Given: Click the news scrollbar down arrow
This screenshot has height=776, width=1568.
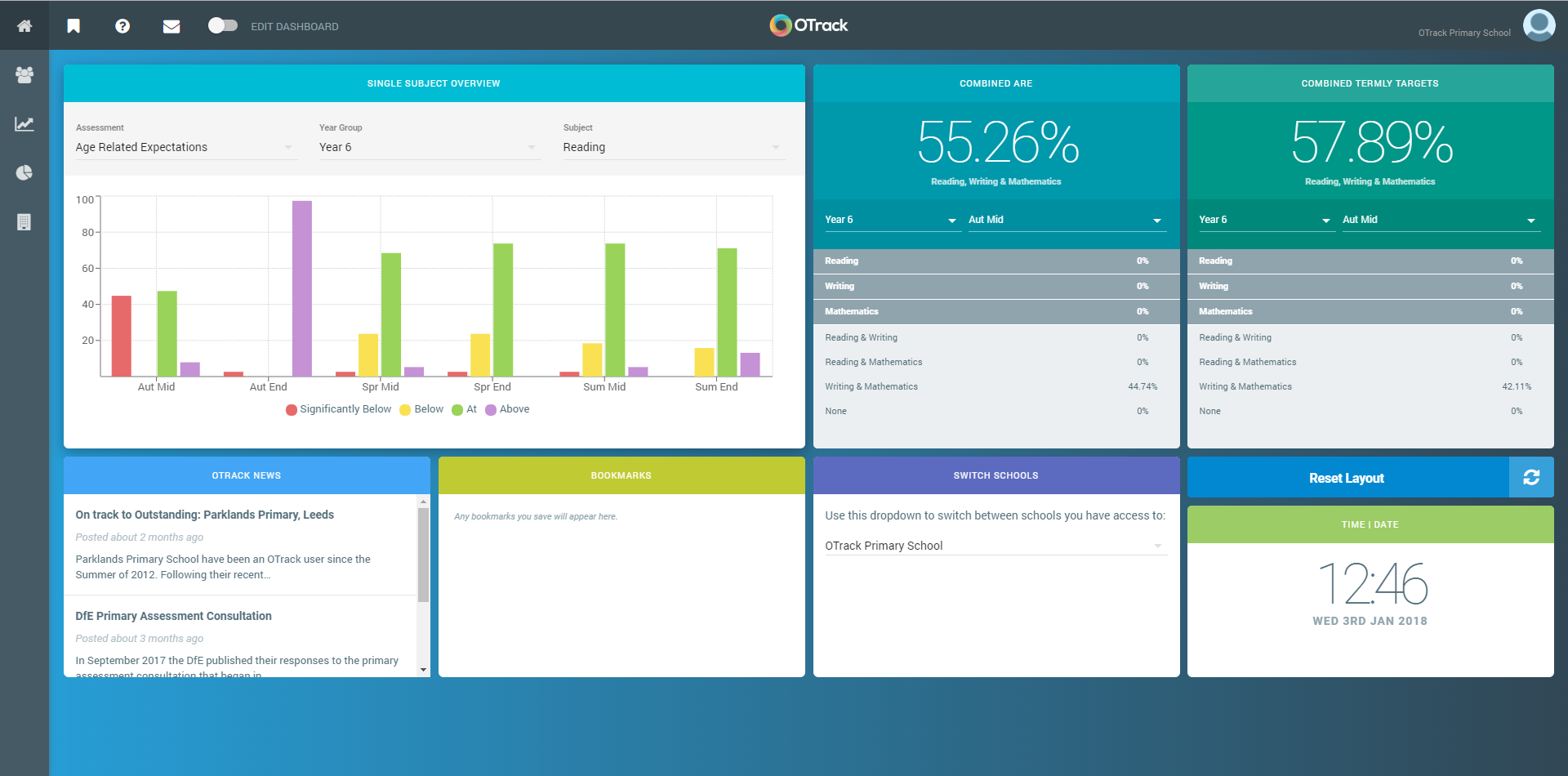Looking at the screenshot, I should (423, 670).
